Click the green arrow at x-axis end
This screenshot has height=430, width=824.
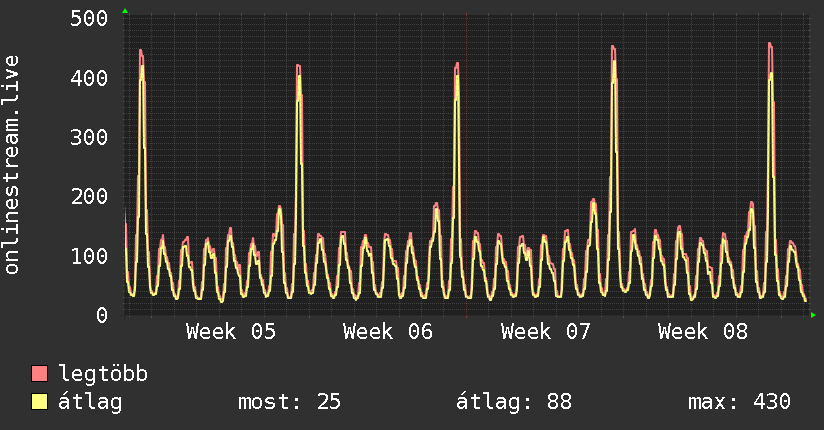coord(813,315)
